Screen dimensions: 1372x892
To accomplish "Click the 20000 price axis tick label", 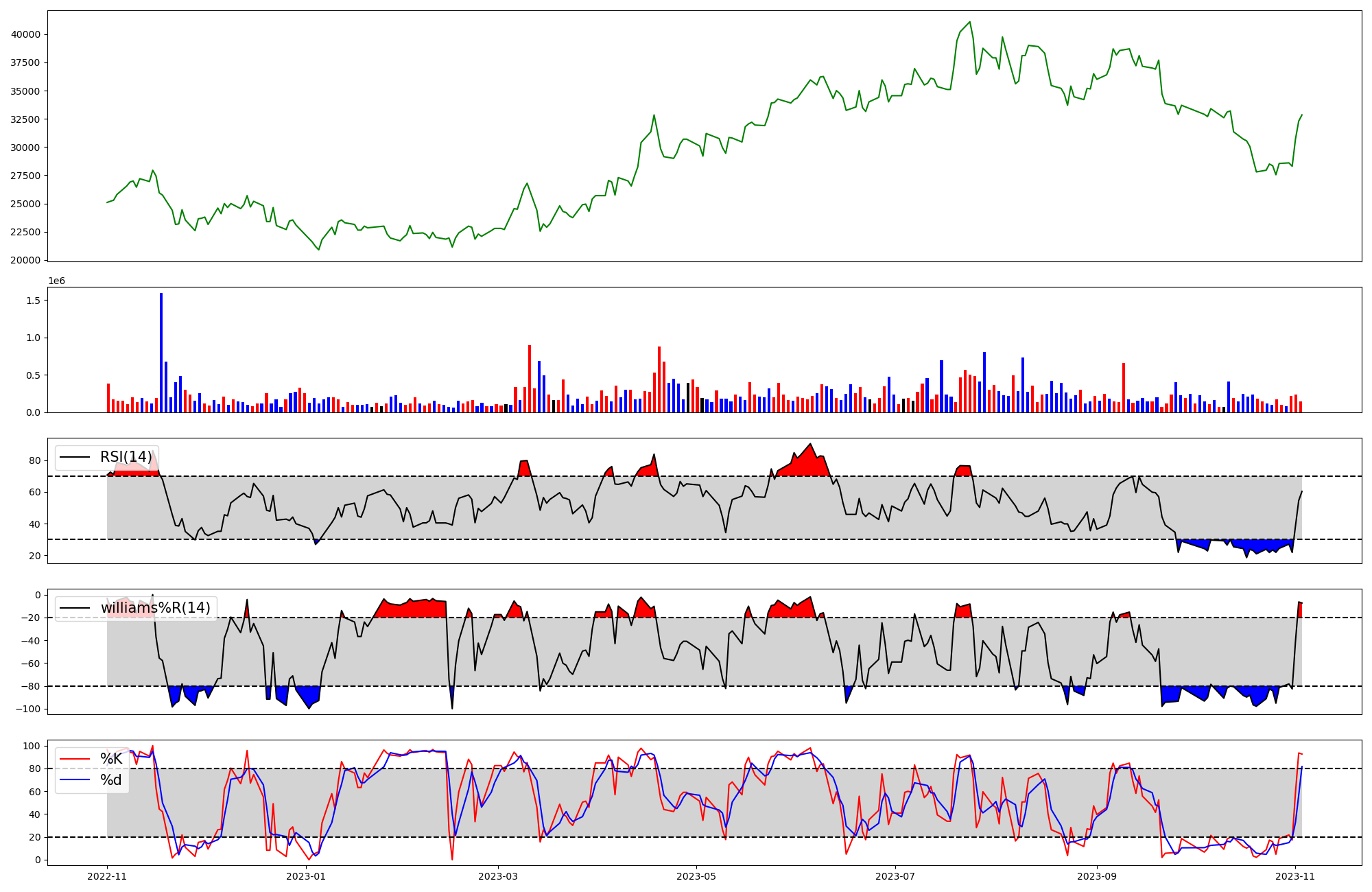I will 27,260.
